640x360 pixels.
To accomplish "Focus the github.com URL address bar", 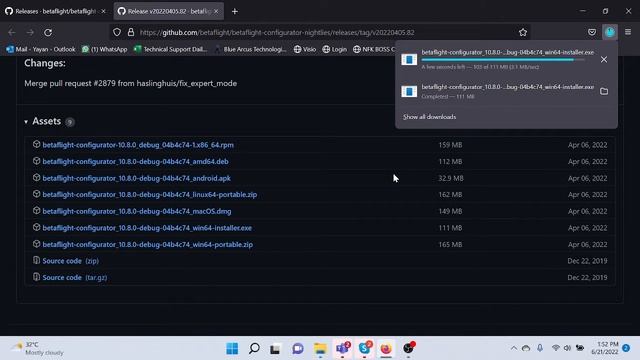I will point(320,32).
